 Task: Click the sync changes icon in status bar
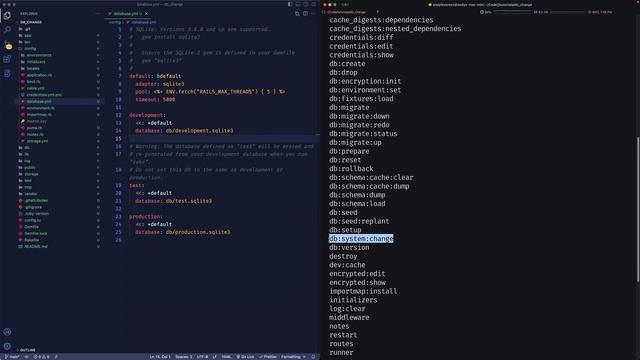tap(27, 357)
